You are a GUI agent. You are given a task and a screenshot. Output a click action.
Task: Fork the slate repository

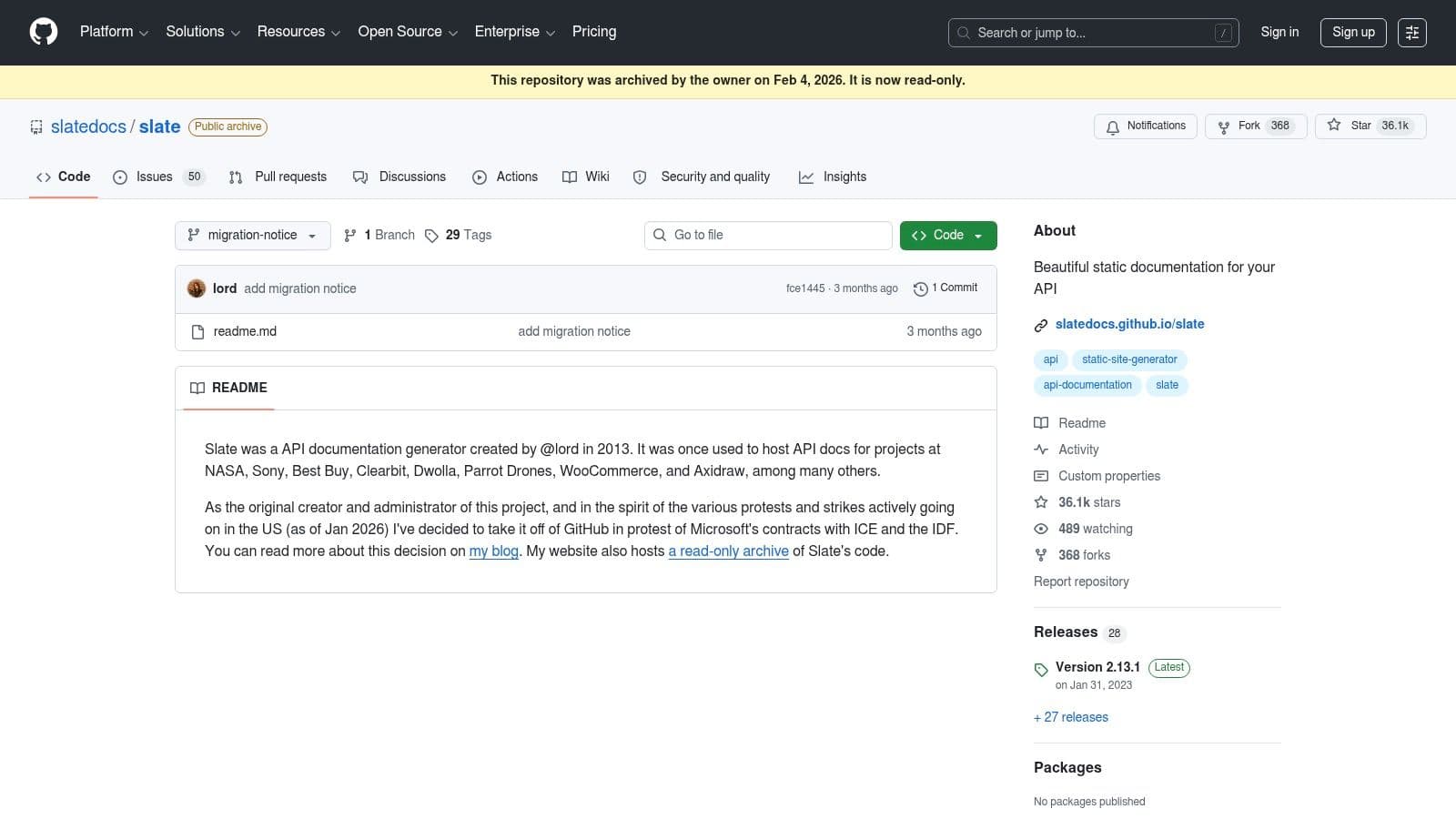coord(1256,126)
